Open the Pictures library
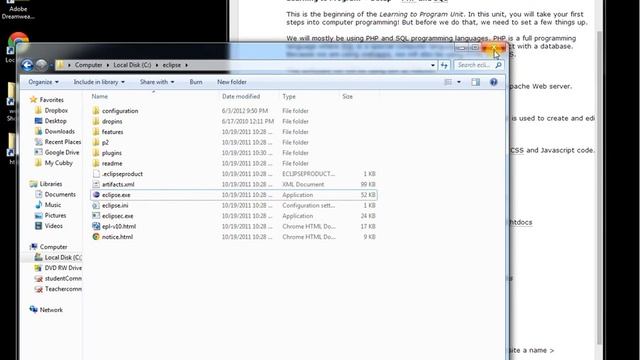 (55, 216)
